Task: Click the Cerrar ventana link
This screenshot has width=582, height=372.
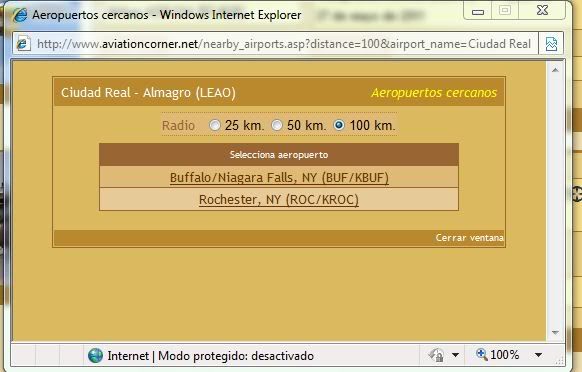Action: coord(470,238)
